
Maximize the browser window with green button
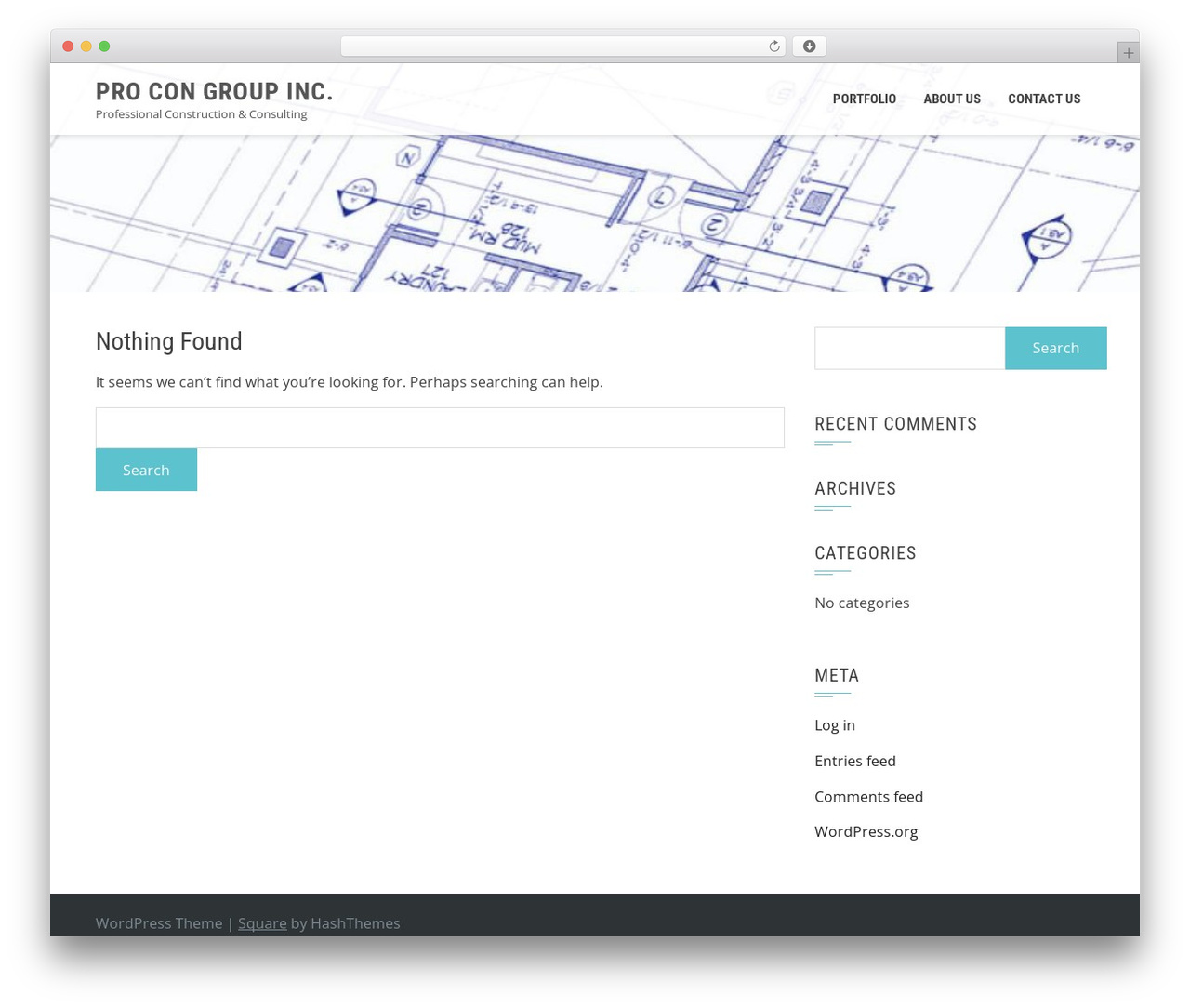104,46
